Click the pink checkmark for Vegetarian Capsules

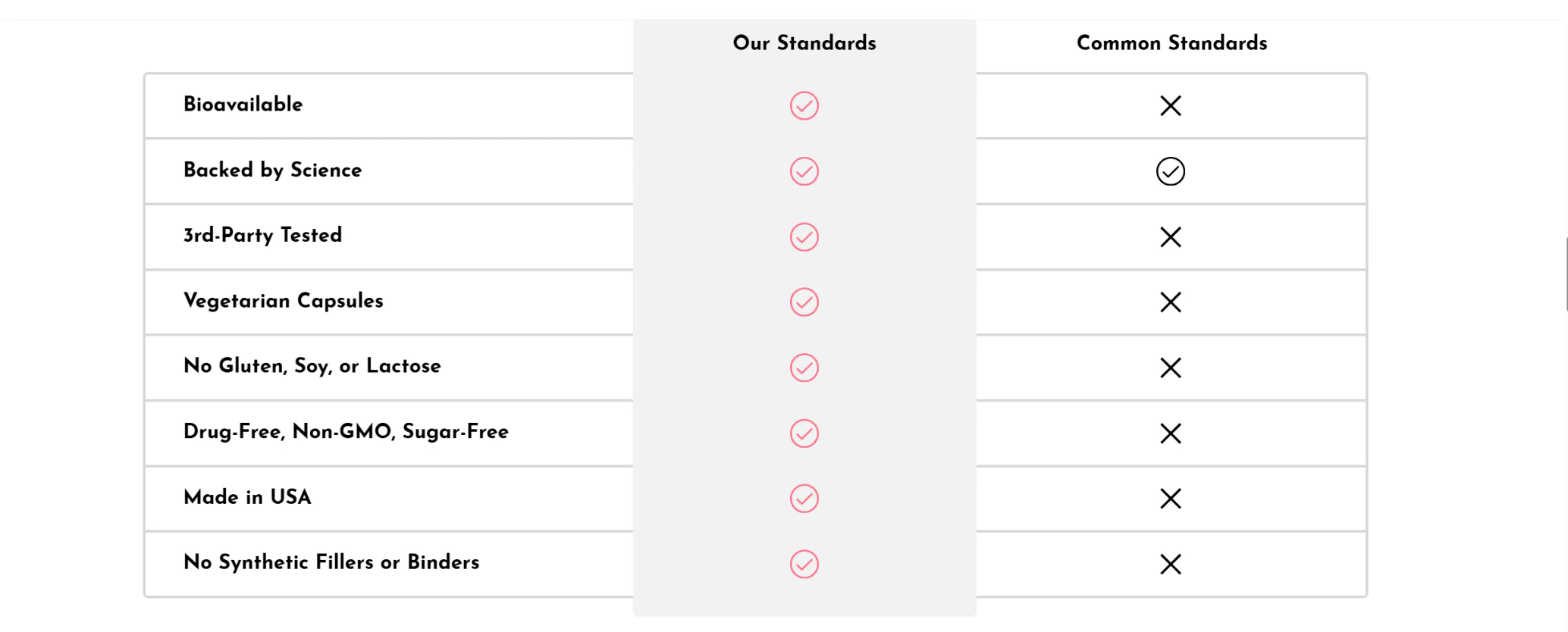804,302
